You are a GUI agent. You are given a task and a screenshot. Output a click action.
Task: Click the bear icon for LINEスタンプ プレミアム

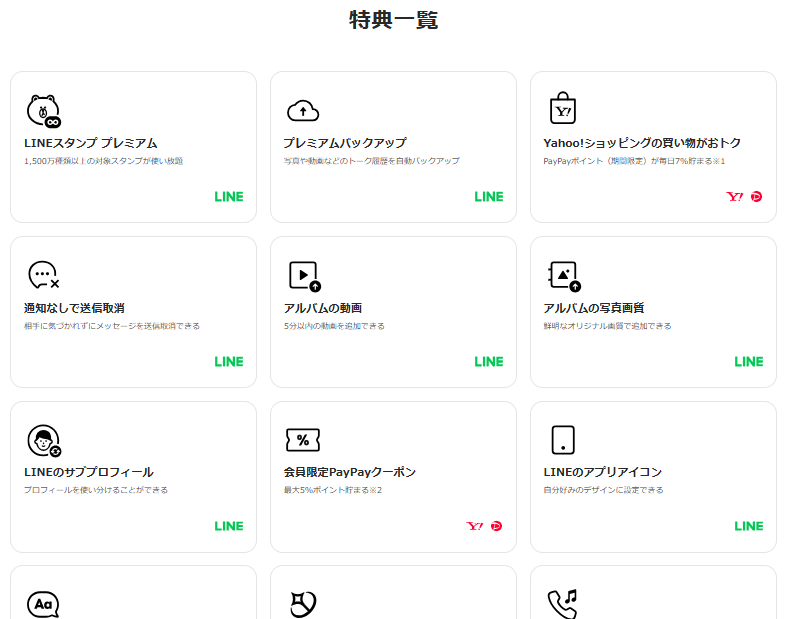coord(44,110)
